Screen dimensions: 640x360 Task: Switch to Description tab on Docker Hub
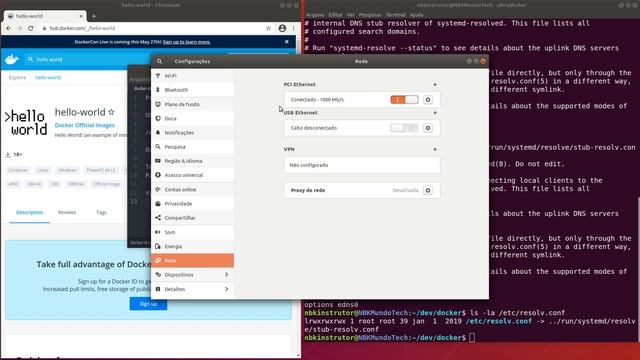pos(29,212)
